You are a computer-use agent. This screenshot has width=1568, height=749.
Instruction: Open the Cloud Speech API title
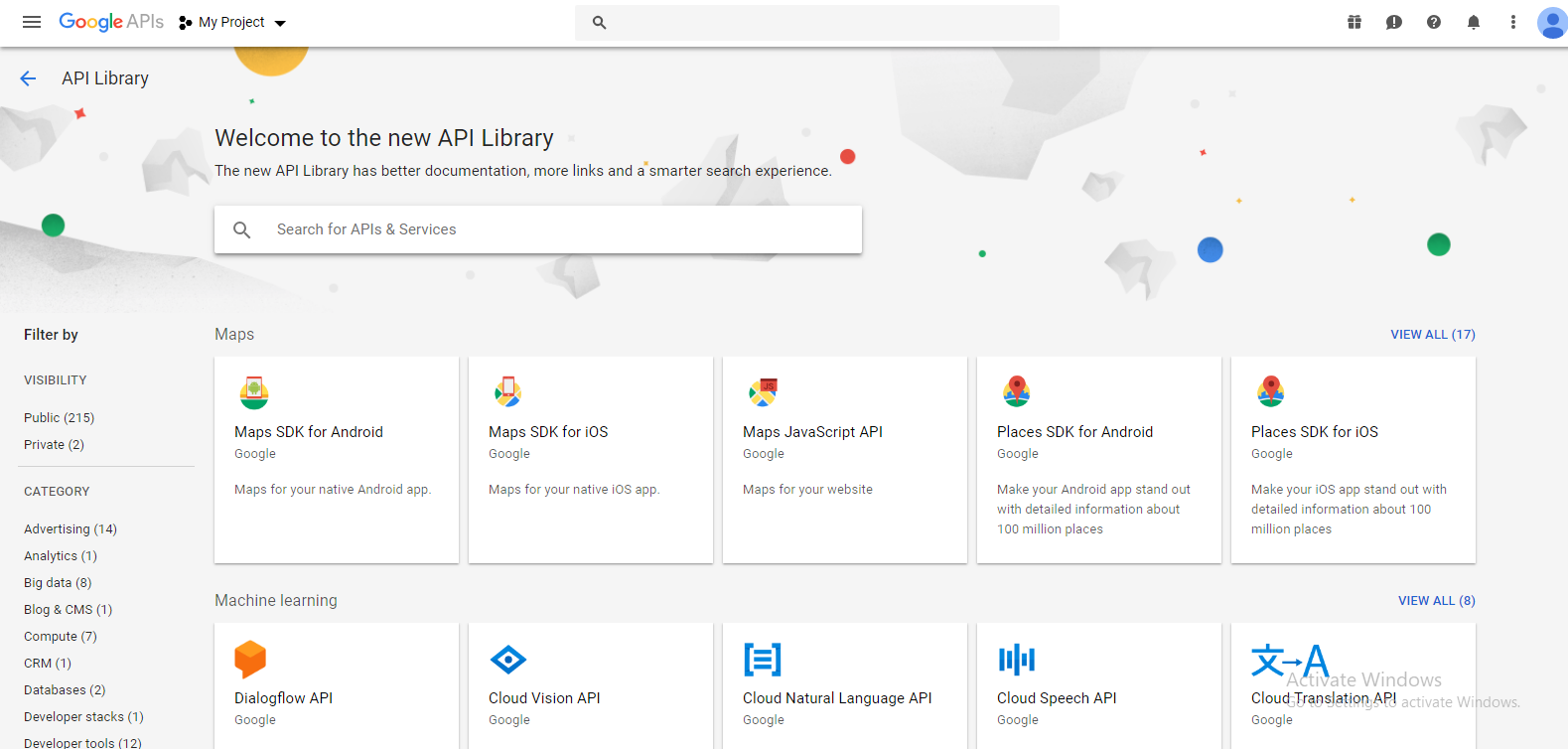click(x=1057, y=698)
